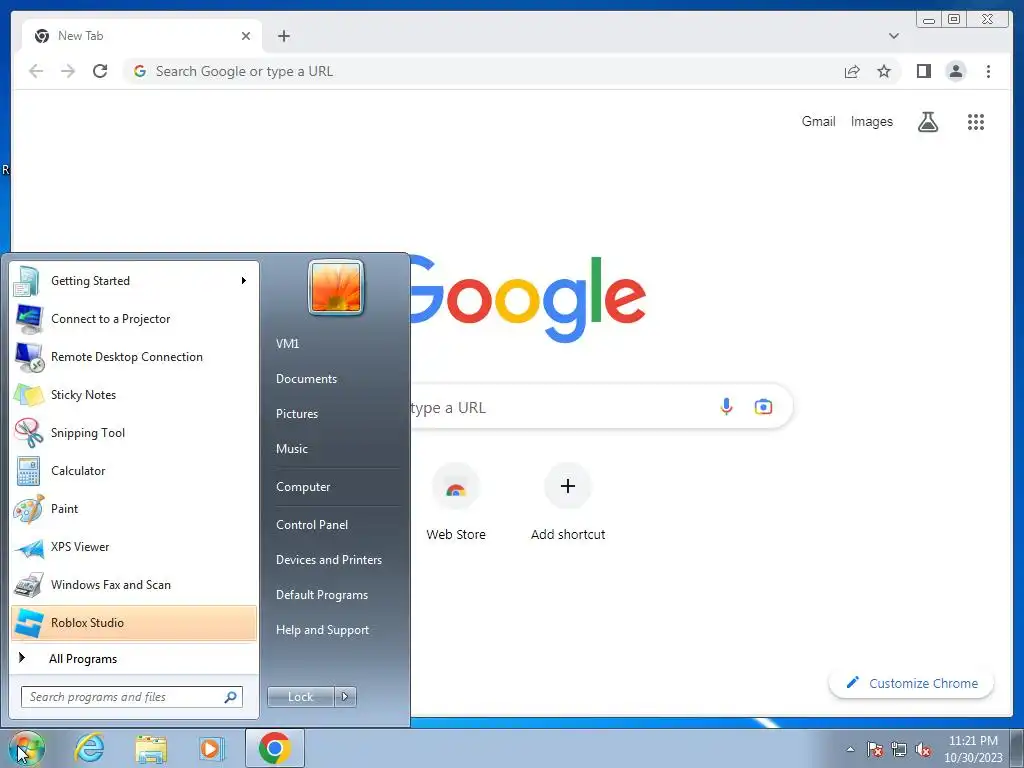Open Internet Explorer from taskbar
The height and width of the screenshot is (768, 1024).
click(89, 748)
